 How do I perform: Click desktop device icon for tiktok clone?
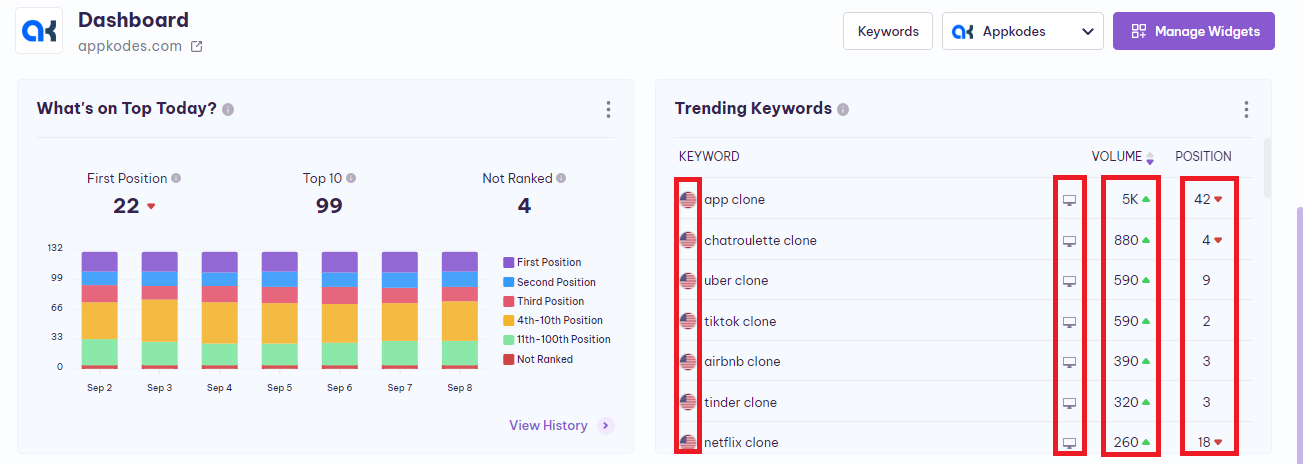(x=1069, y=322)
